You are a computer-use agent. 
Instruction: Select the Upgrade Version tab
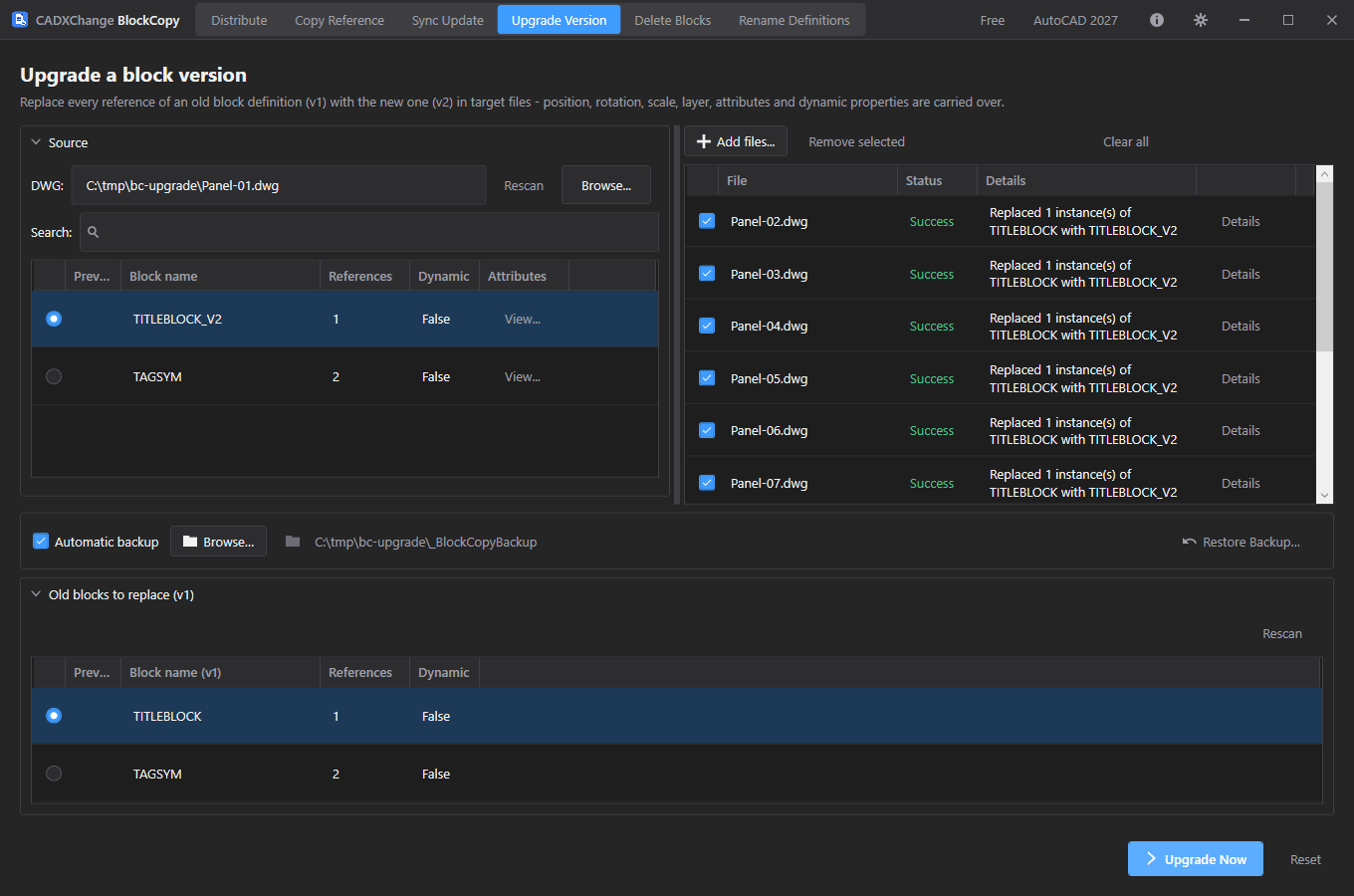(x=559, y=20)
